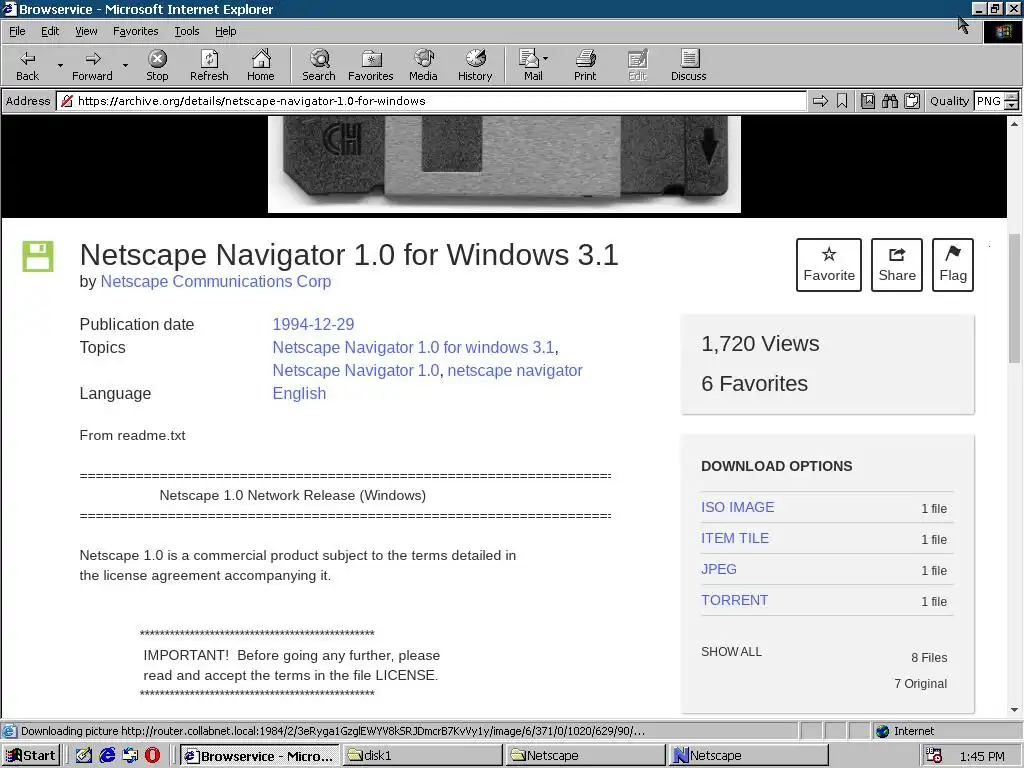Switch to the Netscape app taskbar button with N icon
This screenshot has height=768, width=1024.
pyautogui.click(x=748, y=756)
